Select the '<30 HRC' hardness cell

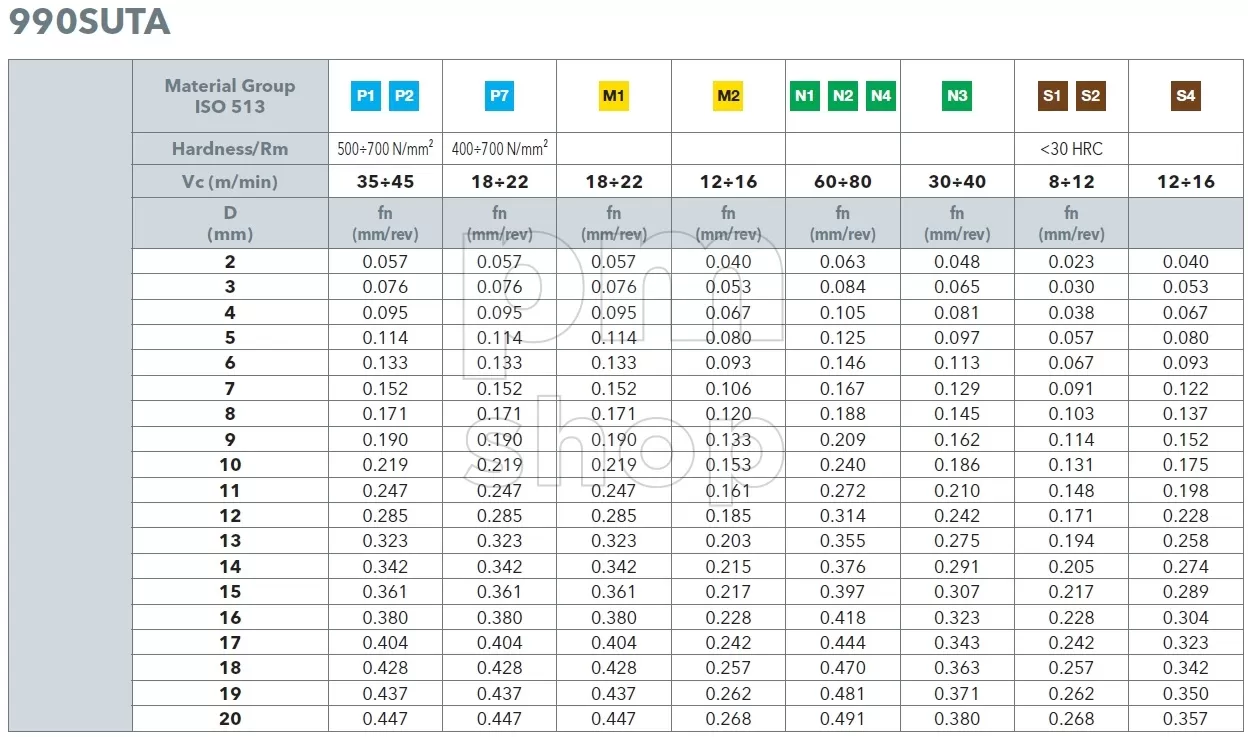(x=1071, y=149)
